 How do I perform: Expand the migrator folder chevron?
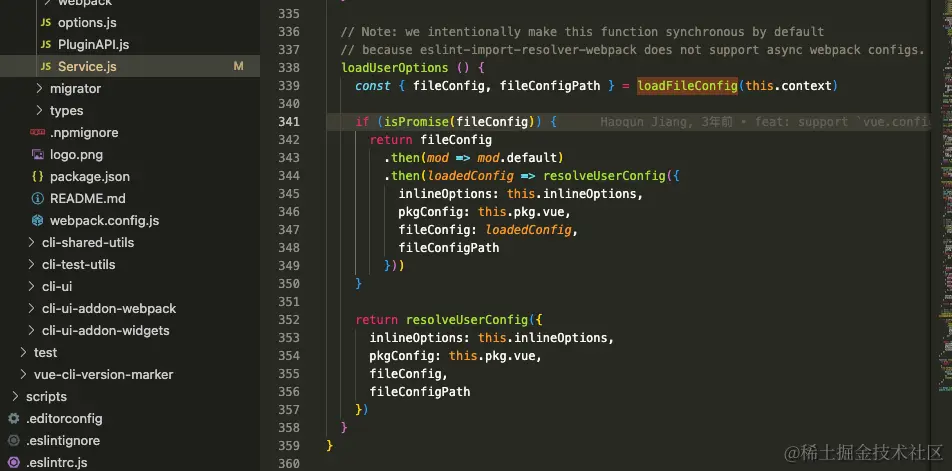pos(39,89)
